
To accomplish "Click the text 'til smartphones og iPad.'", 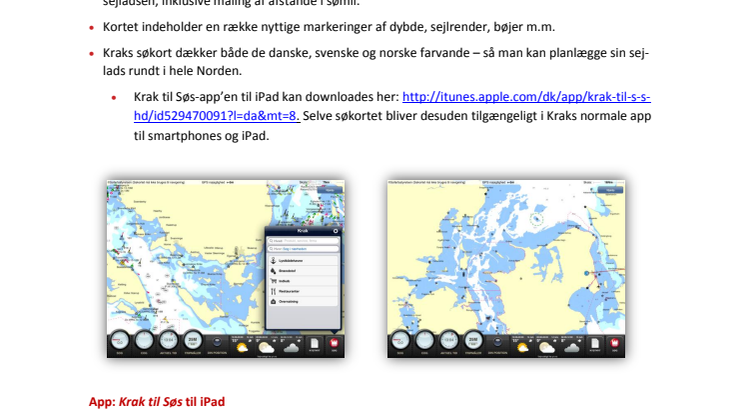I will 201,136.
